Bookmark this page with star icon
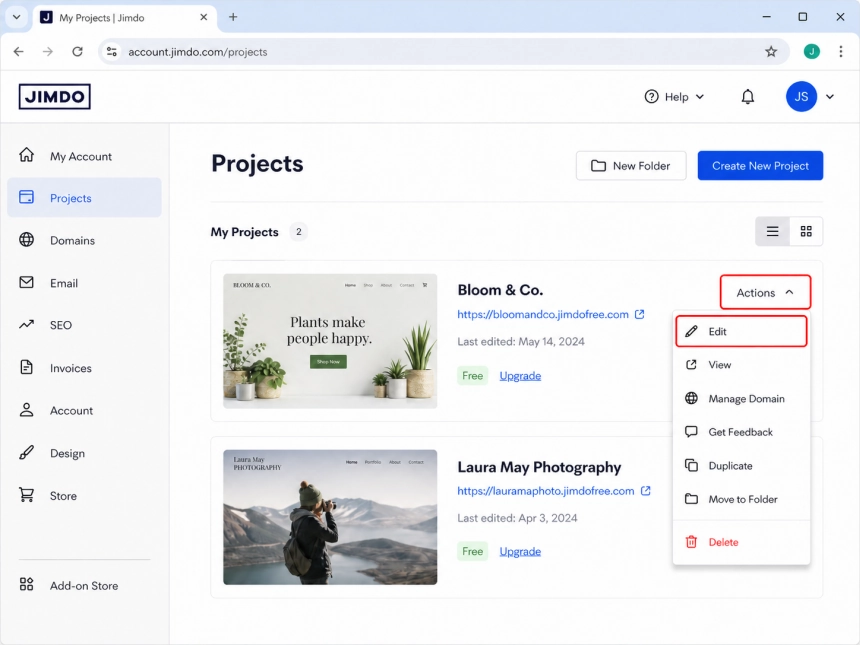 [771, 52]
